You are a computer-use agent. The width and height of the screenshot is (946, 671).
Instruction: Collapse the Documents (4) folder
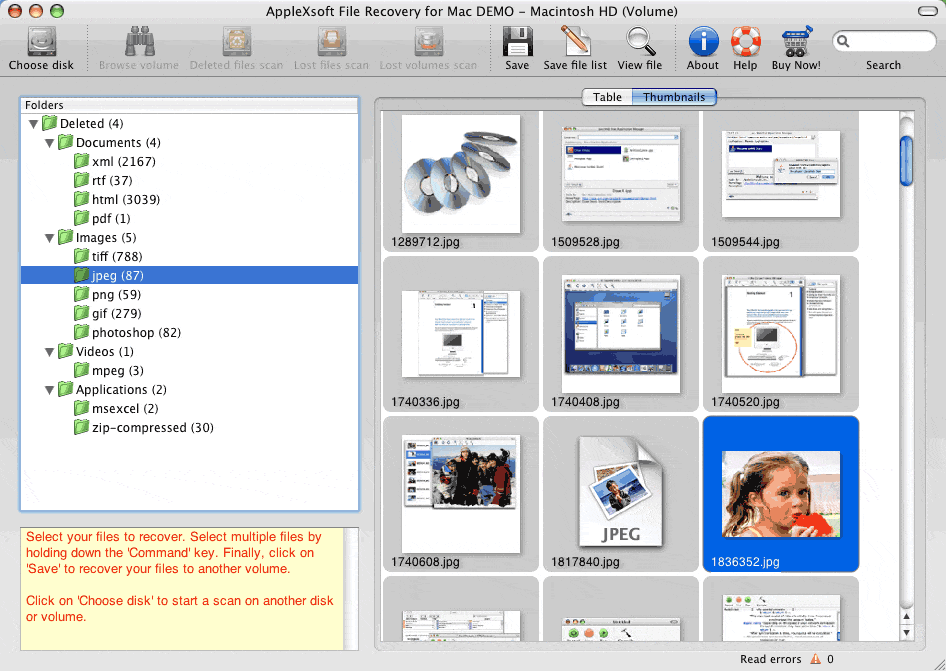50,144
